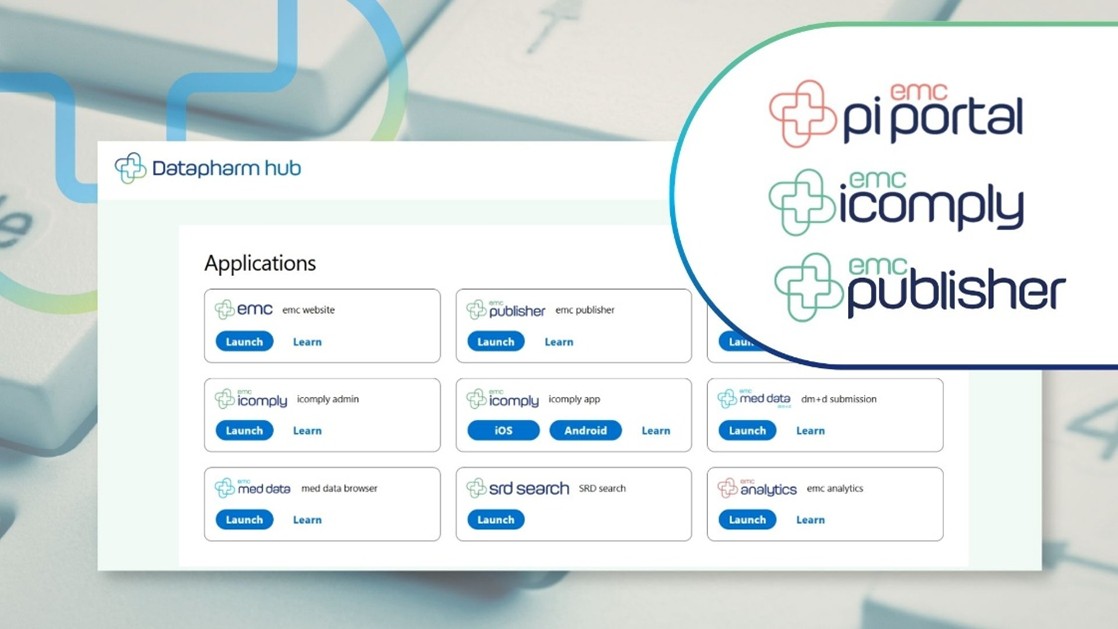Click the Datapharm hub logo
This screenshot has width=1118, height=629.
pyautogui.click(x=207, y=168)
